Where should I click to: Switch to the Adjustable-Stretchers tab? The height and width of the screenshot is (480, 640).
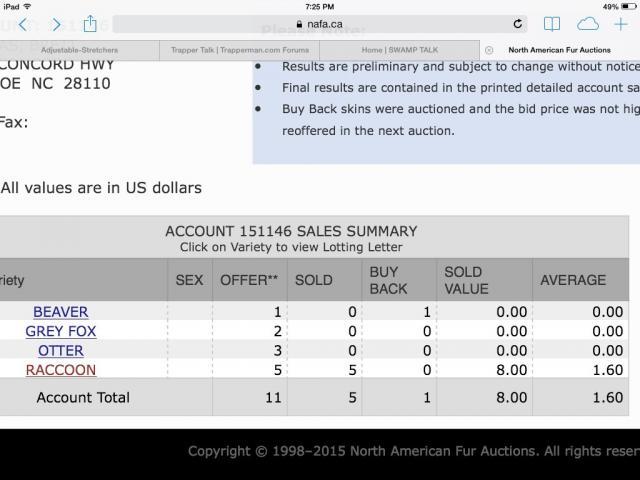(x=80, y=50)
